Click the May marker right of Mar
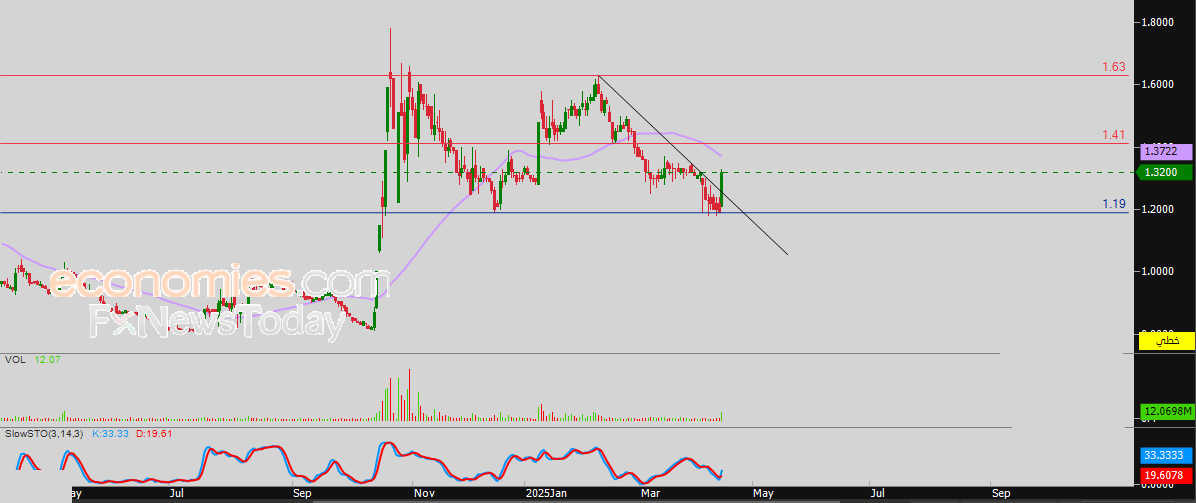Screen dimensions: 1196x503 pos(764,493)
